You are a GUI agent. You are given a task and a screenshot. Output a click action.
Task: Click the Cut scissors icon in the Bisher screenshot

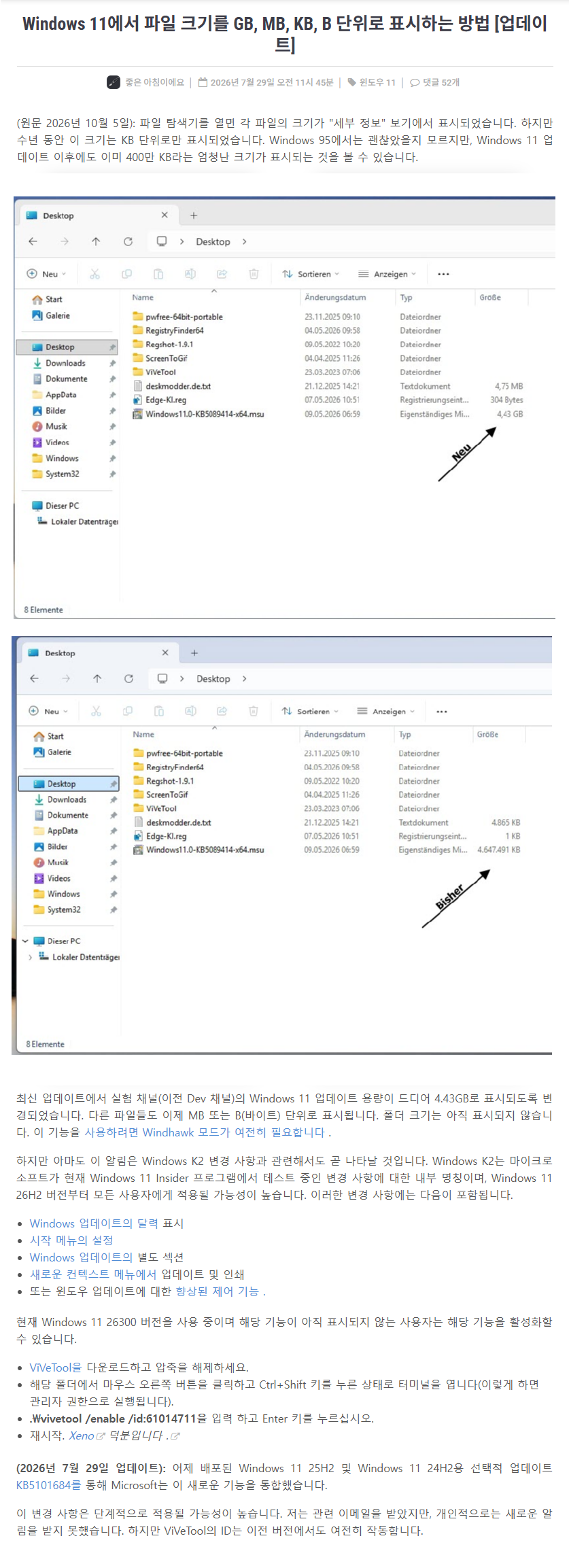96,711
